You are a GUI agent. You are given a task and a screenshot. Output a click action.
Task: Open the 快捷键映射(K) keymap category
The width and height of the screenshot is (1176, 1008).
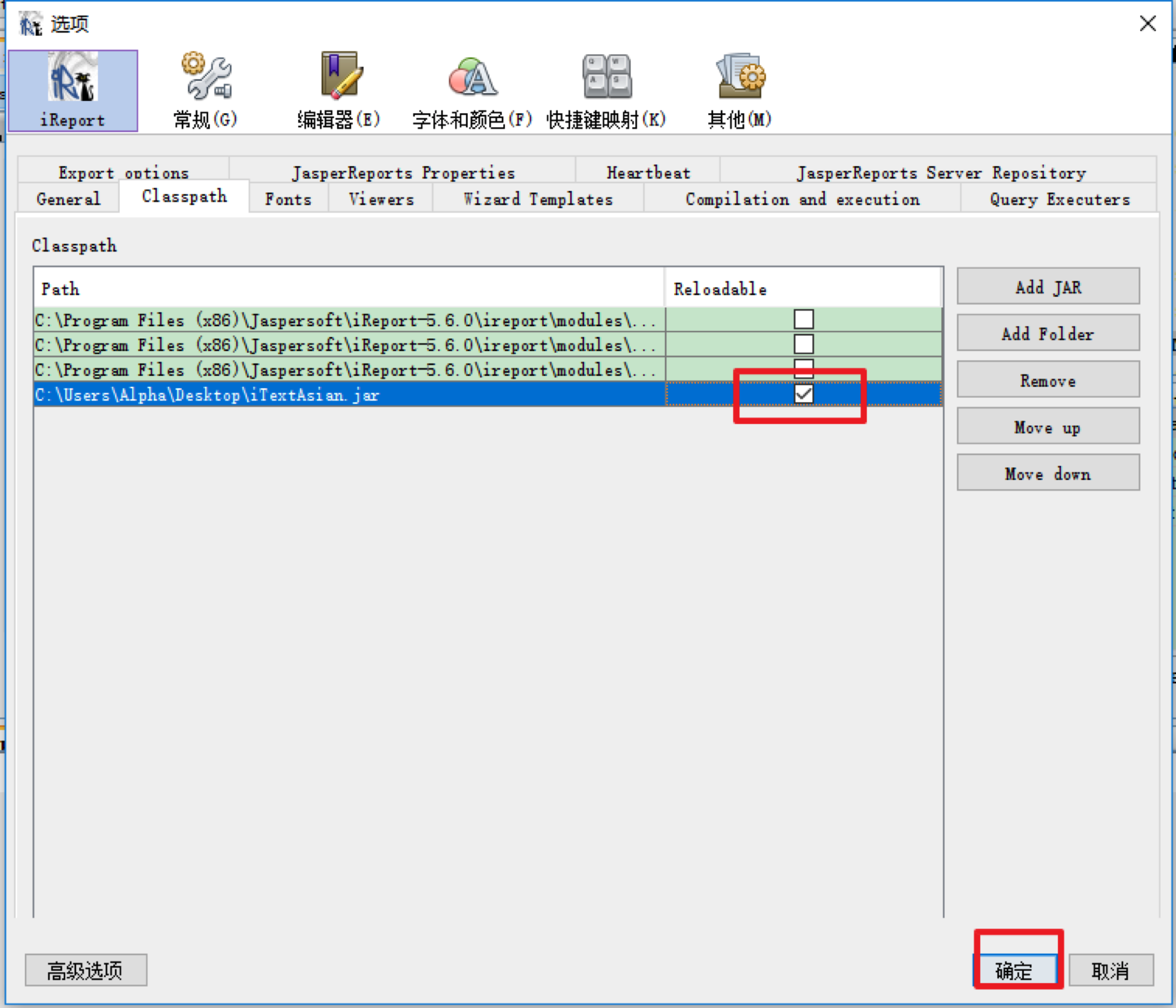606,91
